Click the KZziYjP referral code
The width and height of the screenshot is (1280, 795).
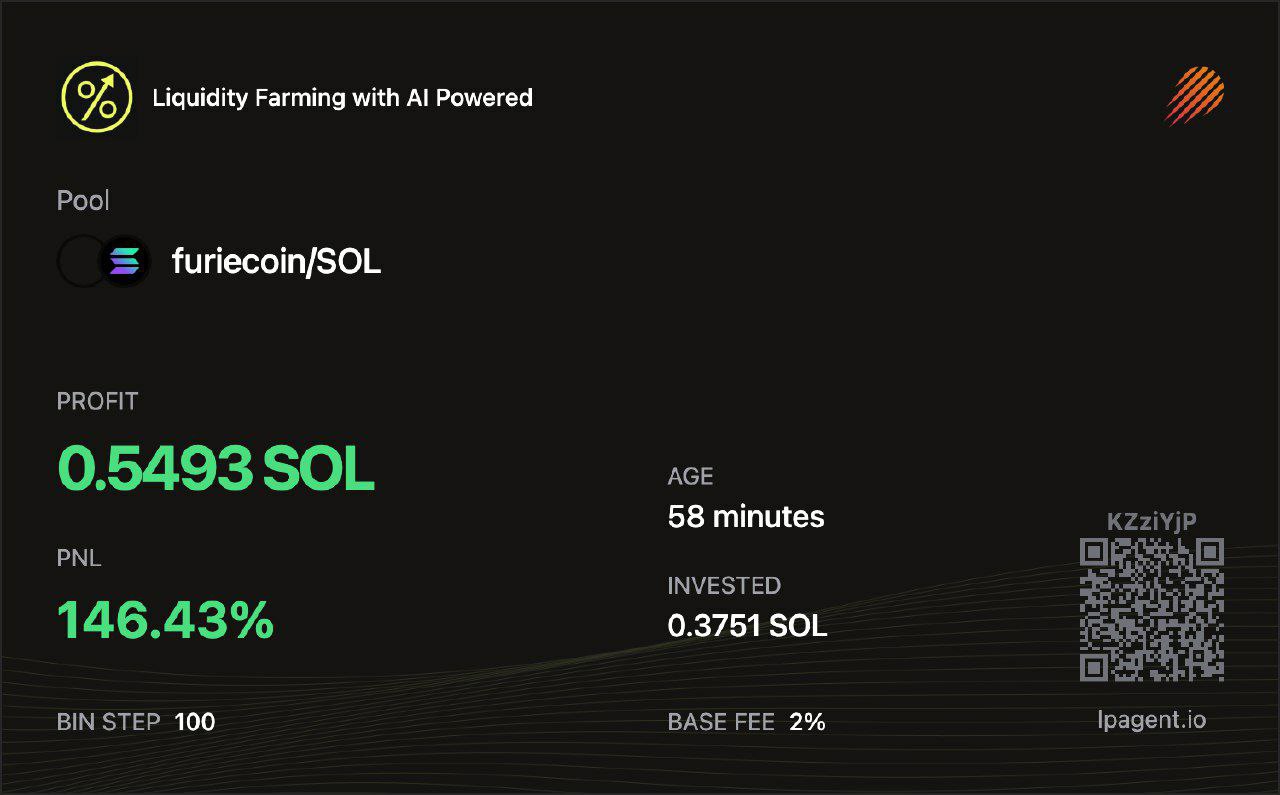(1152, 520)
